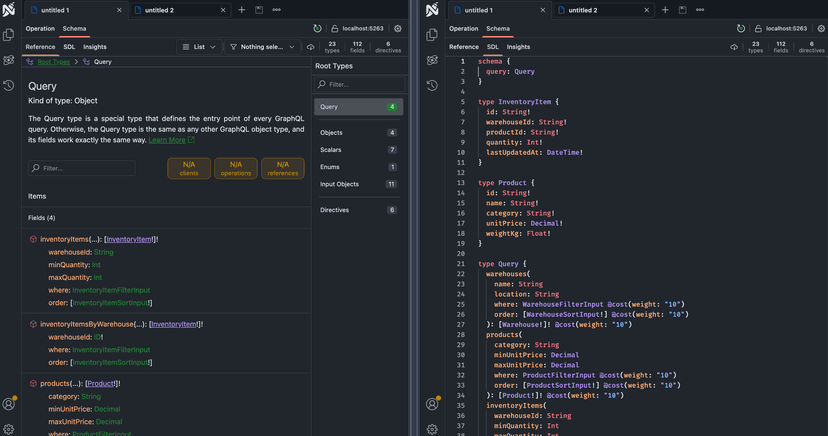This screenshot has width=828, height=436.
Task: Focus the Root Types filter field
Action: tap(358, 85)
